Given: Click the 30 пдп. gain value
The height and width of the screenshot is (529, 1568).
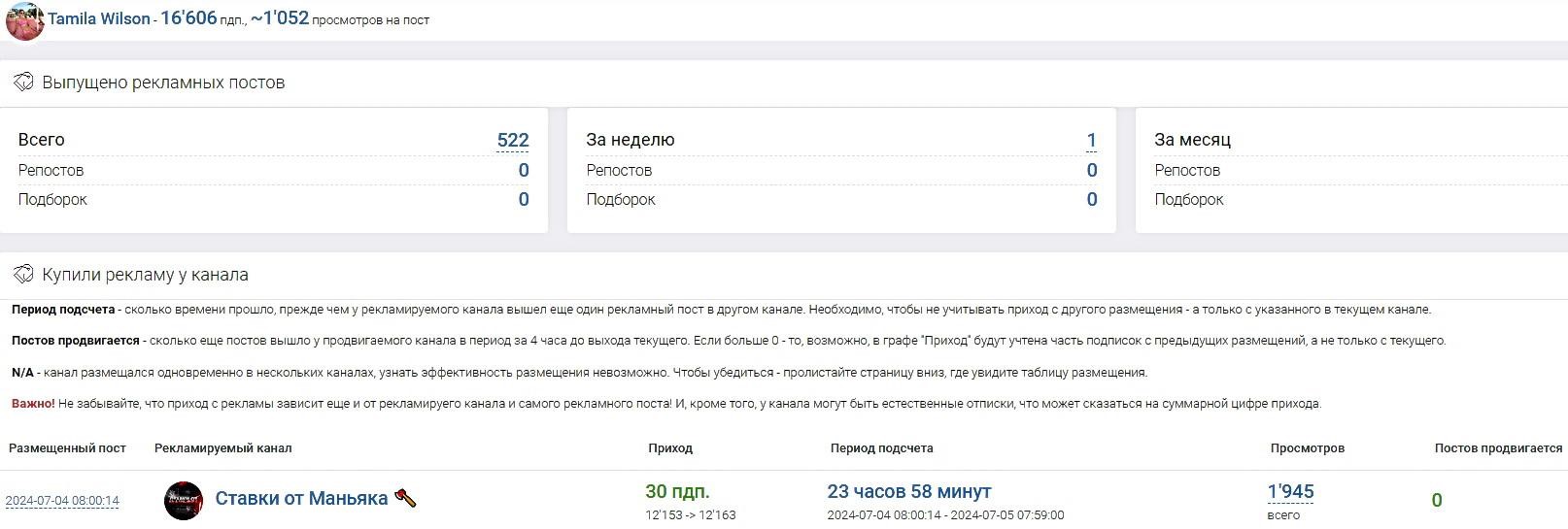Looking at the screenshot, I should tap(677, 491).
